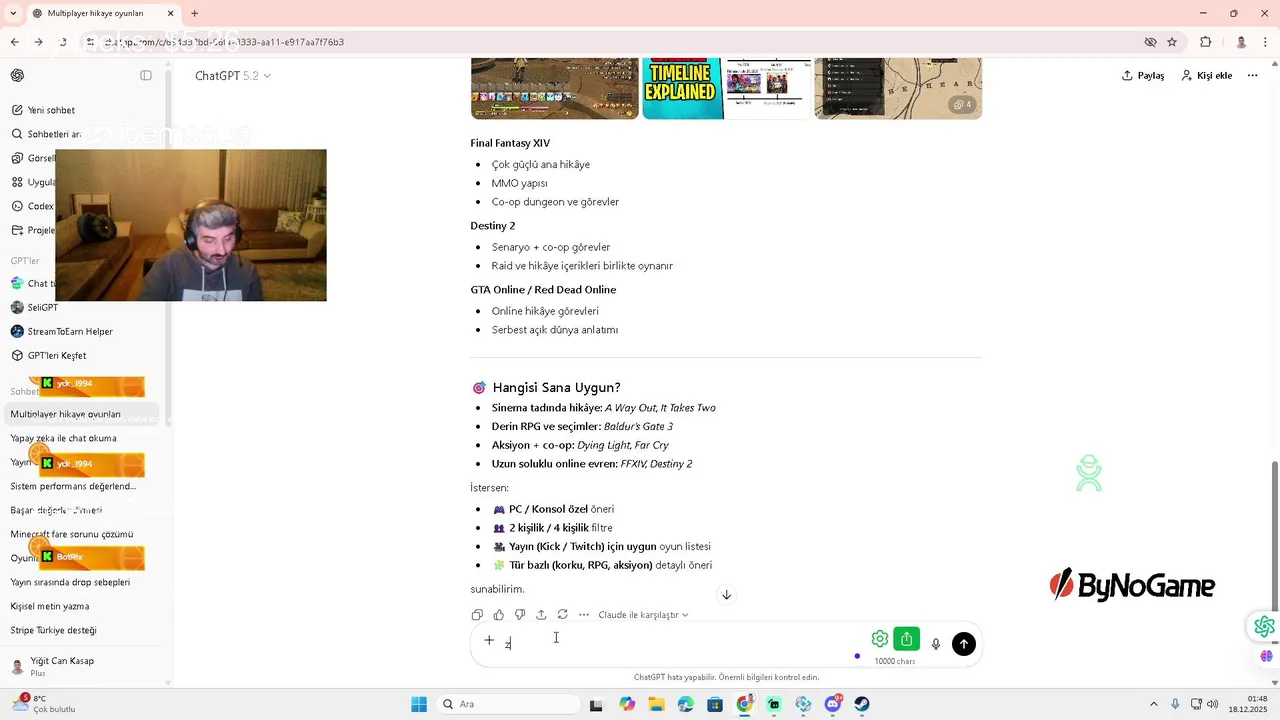This screenshot has width=1280, height=720.
Task: Open chat Sistem performans değerlend...
Action: pyautogui.click(x=73, y=486)
